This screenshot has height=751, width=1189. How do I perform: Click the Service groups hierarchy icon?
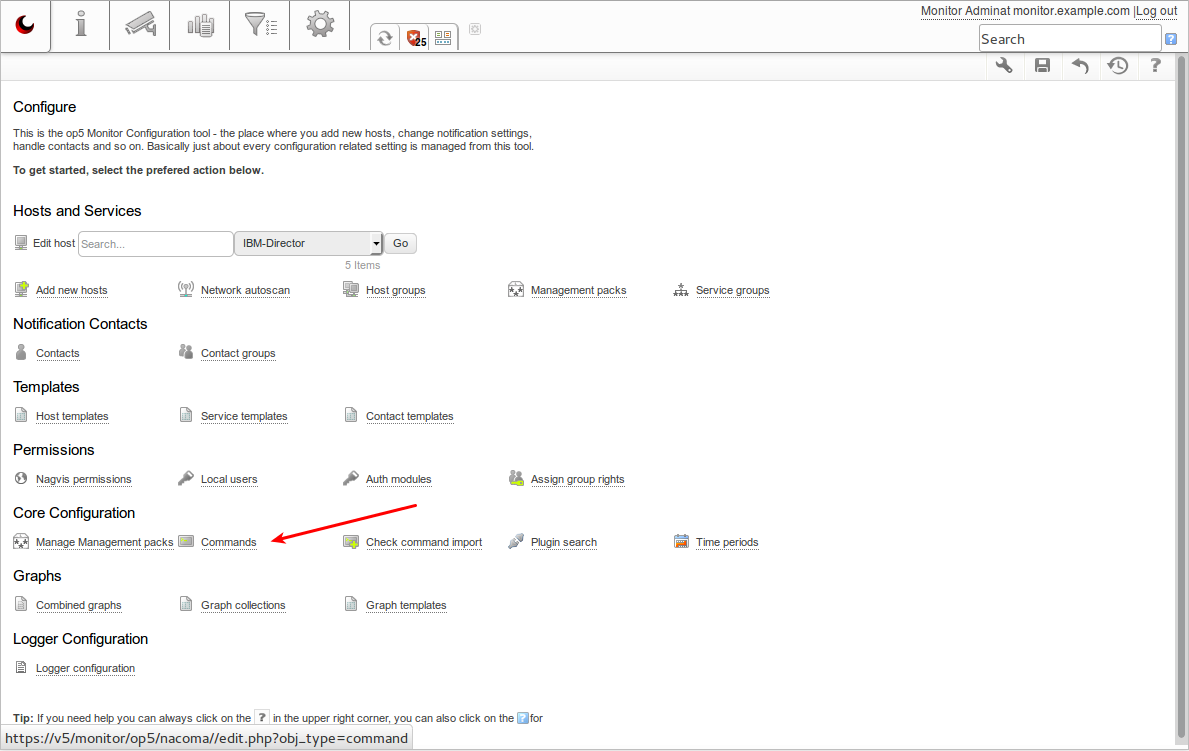coord(681,290)
